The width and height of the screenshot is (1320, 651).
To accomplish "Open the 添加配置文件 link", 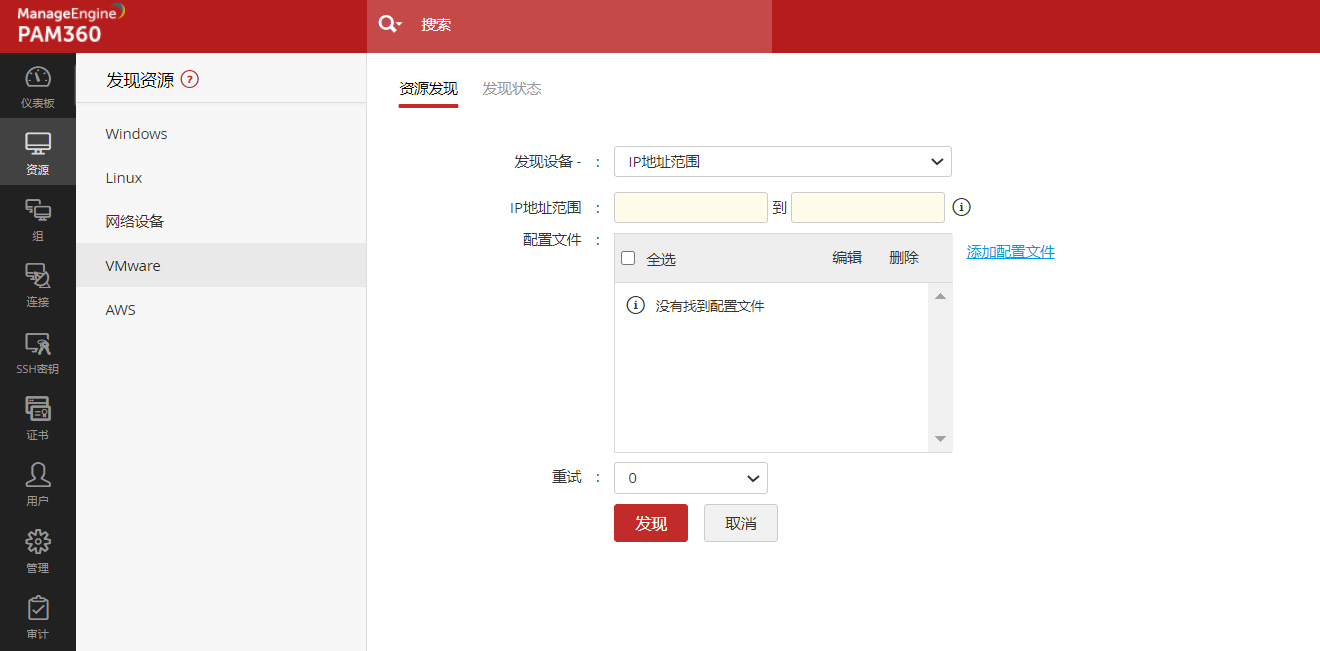I will point(1010,252).
